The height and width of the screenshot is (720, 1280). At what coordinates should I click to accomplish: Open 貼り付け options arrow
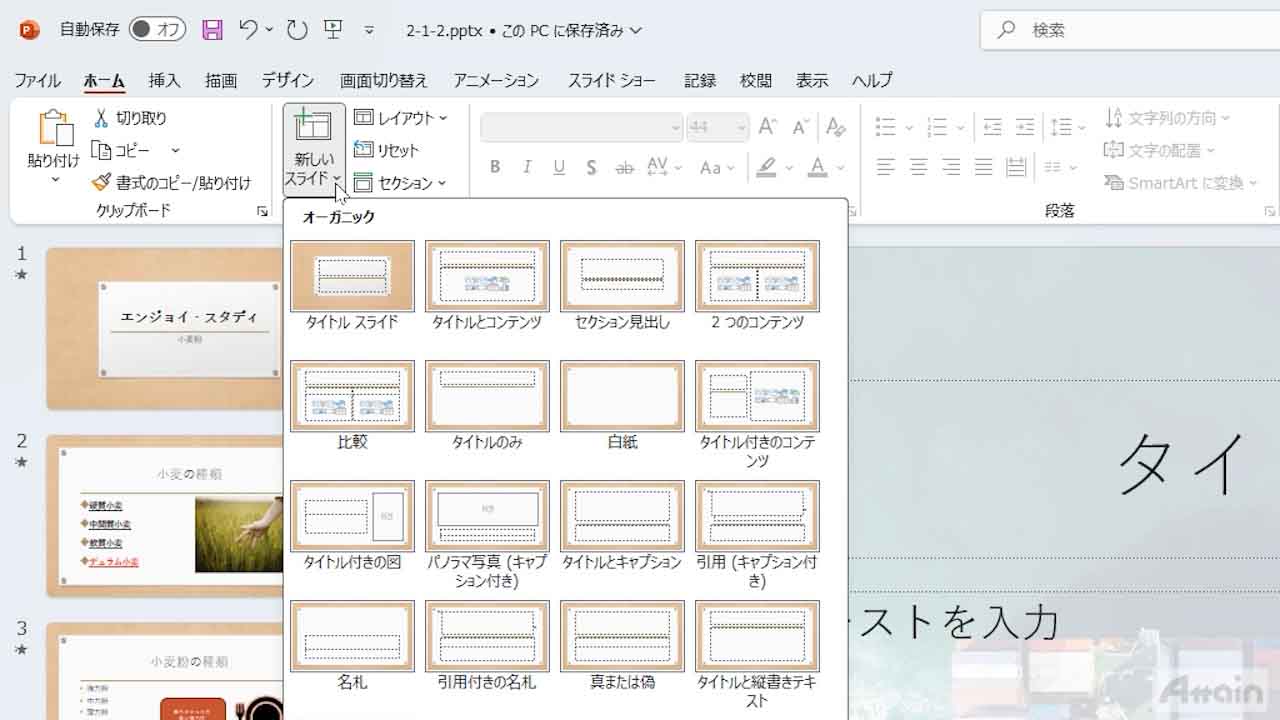pos(55,180)
